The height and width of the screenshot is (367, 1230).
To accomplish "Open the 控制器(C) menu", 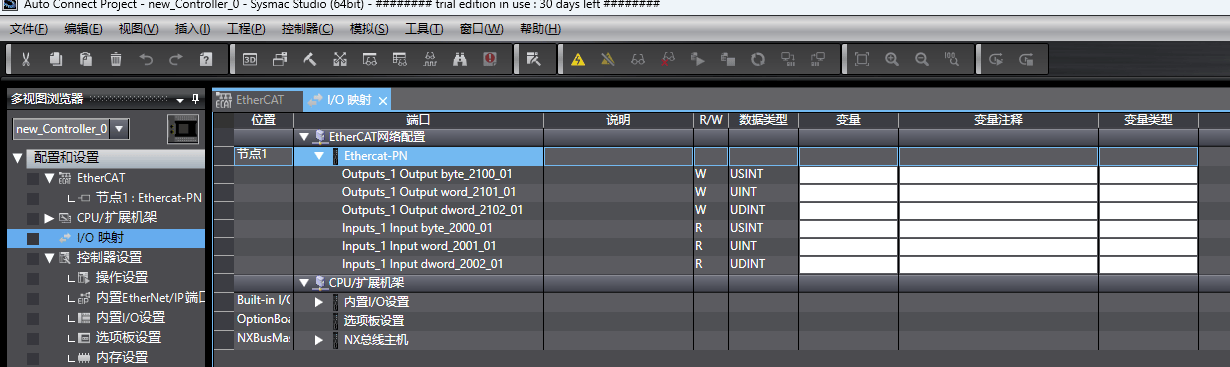I will tap(307, 28).
